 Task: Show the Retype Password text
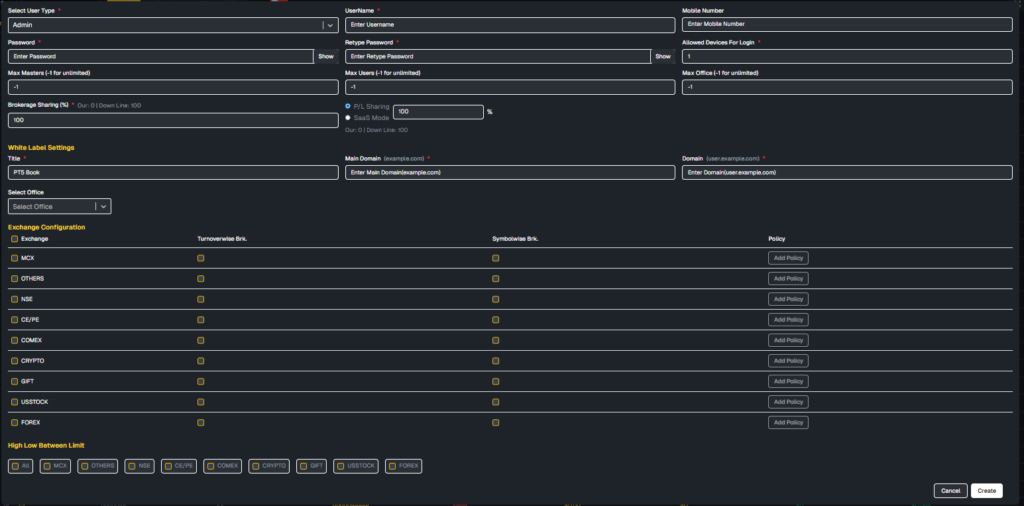pos(663,57)
